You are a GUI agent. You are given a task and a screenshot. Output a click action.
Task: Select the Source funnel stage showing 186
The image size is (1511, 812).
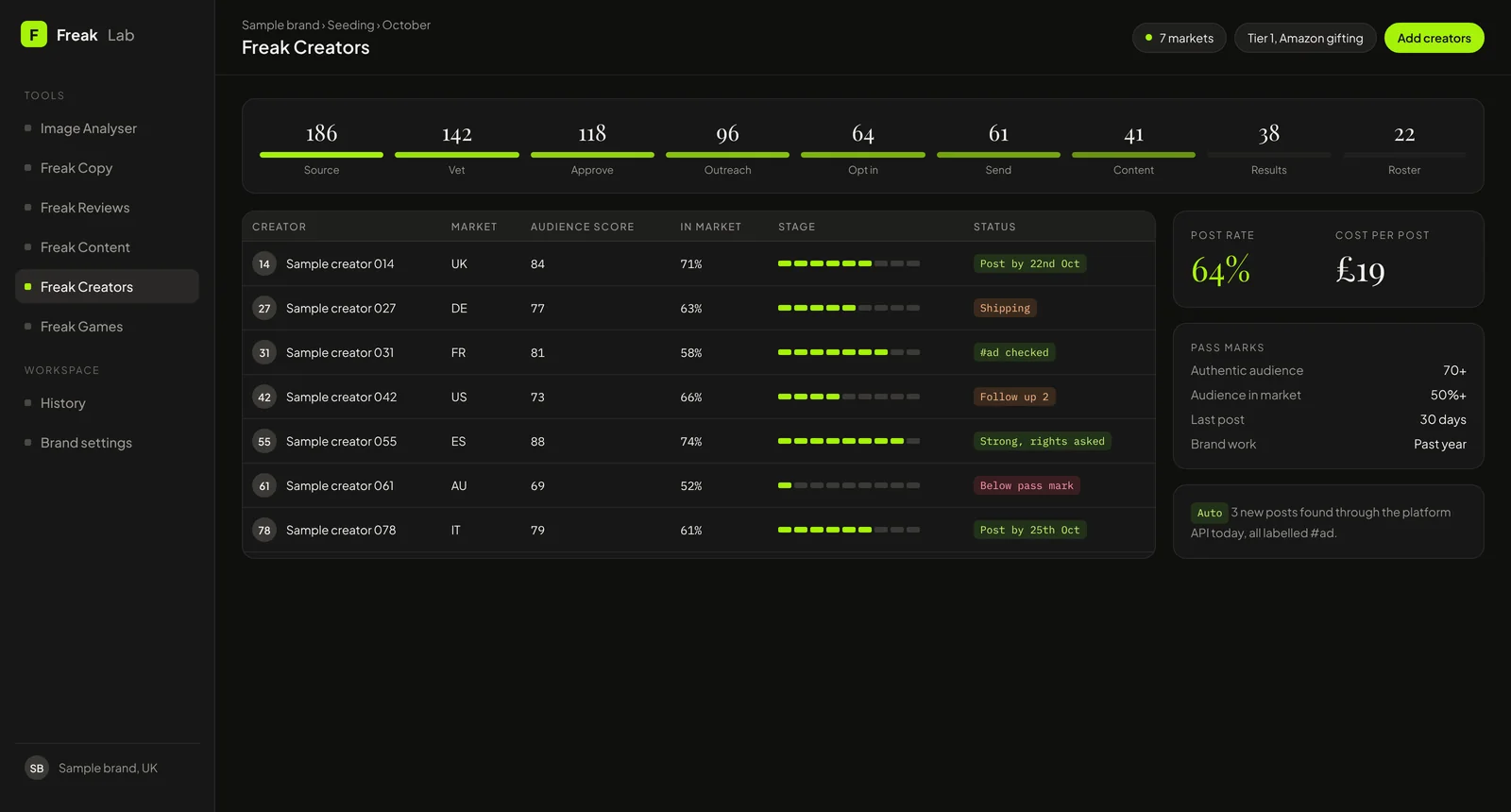[x=321, y=148]
